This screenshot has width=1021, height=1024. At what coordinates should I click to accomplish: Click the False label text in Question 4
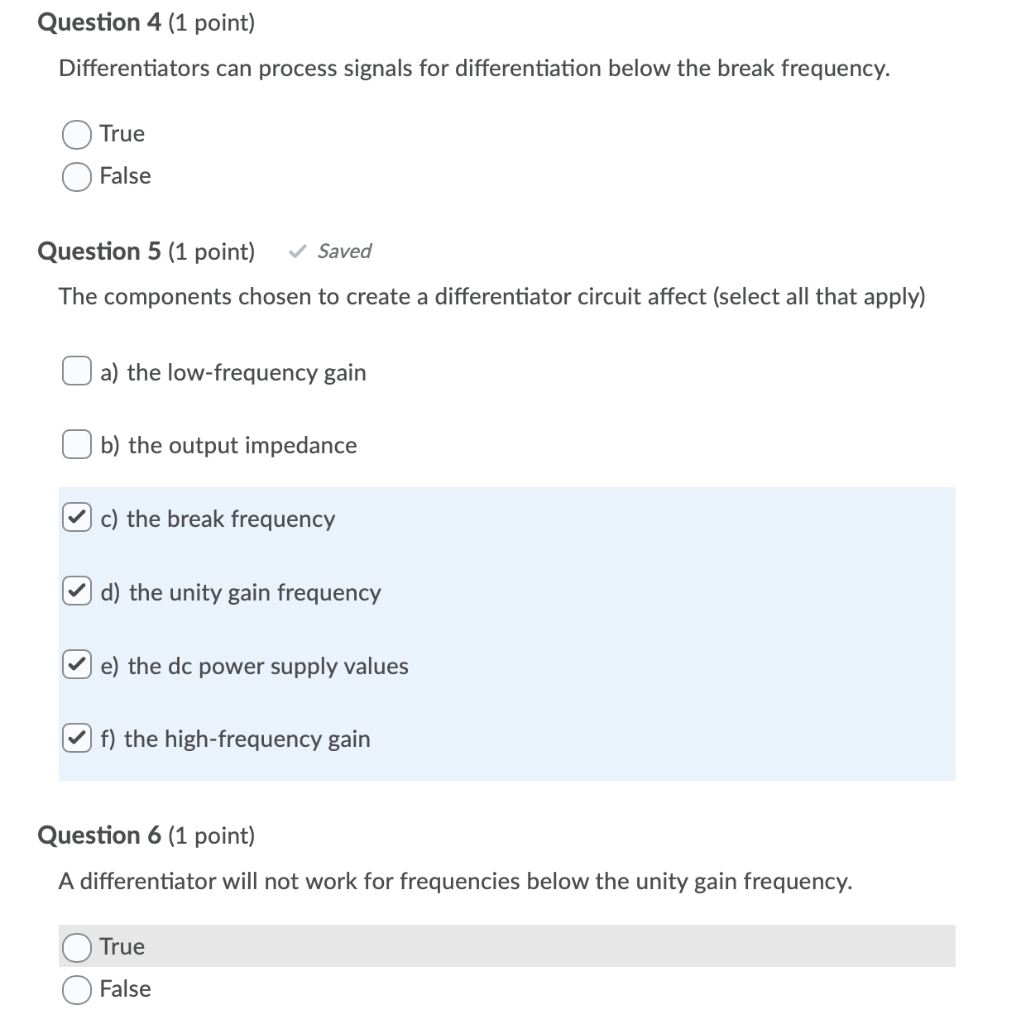pos(124,176)
